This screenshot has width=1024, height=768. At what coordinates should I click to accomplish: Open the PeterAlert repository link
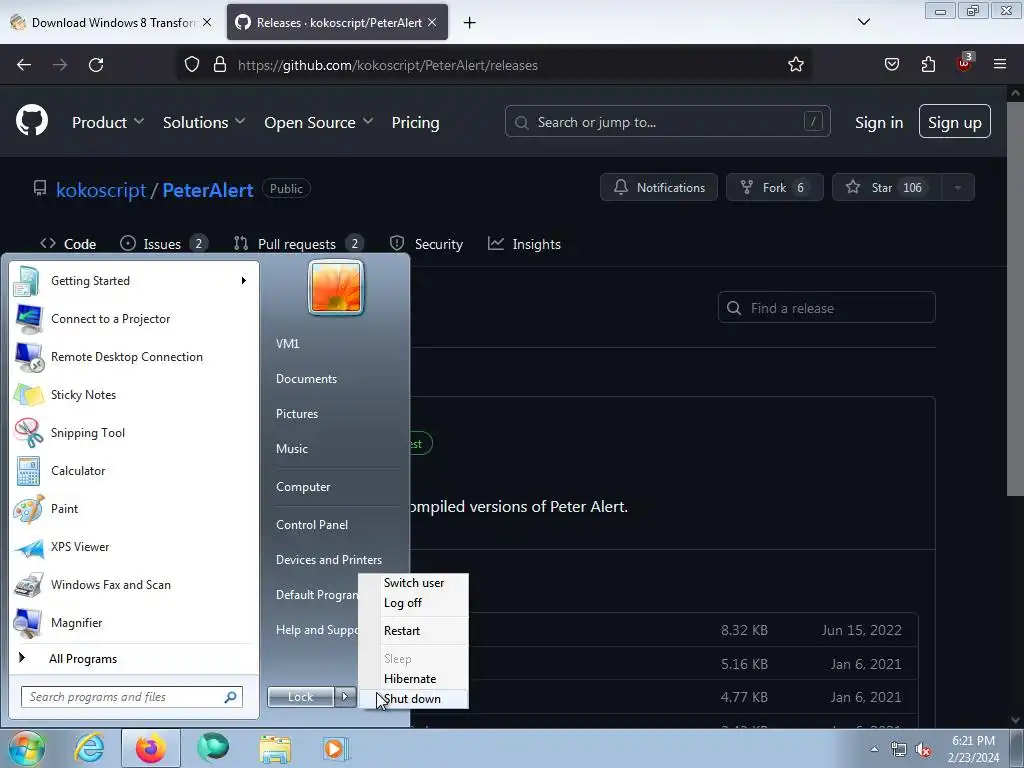pos(208,190)
